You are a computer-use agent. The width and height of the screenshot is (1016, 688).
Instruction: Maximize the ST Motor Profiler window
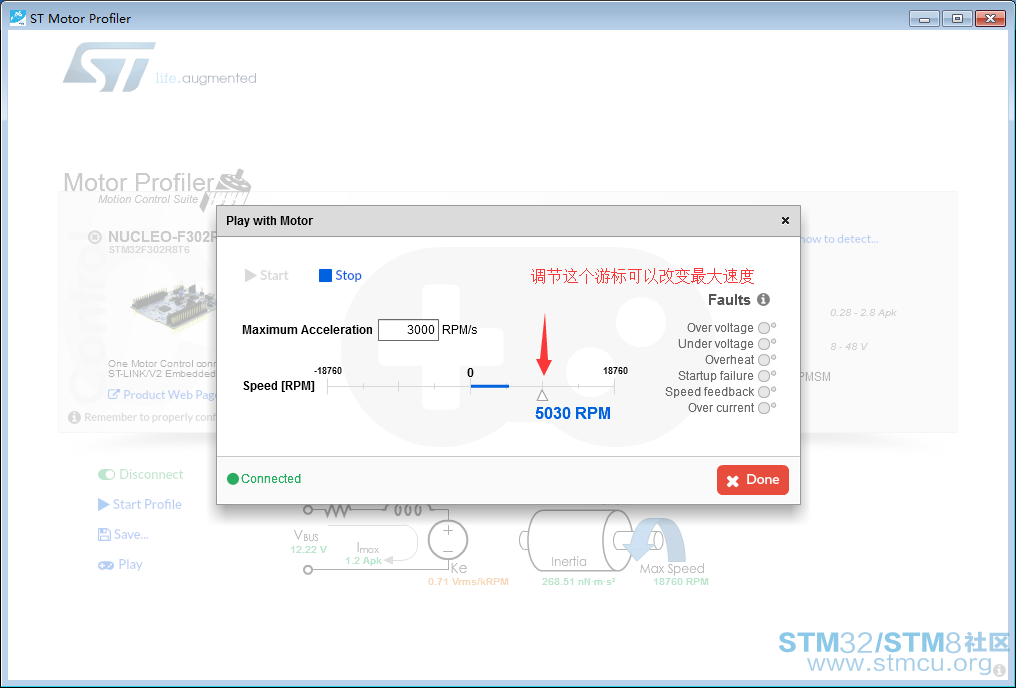957,19
